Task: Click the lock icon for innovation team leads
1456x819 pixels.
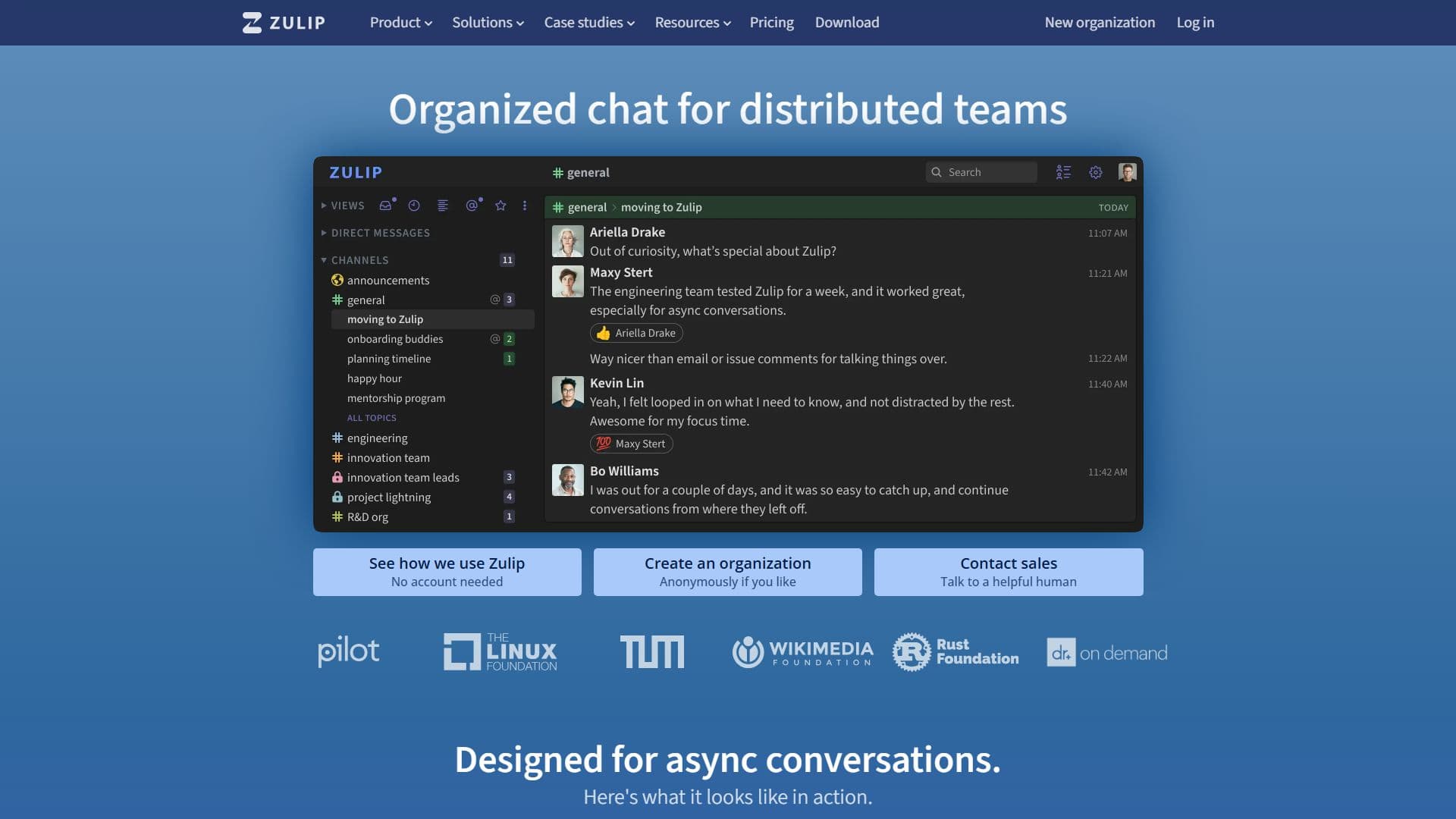Action: tap(337, 477)
